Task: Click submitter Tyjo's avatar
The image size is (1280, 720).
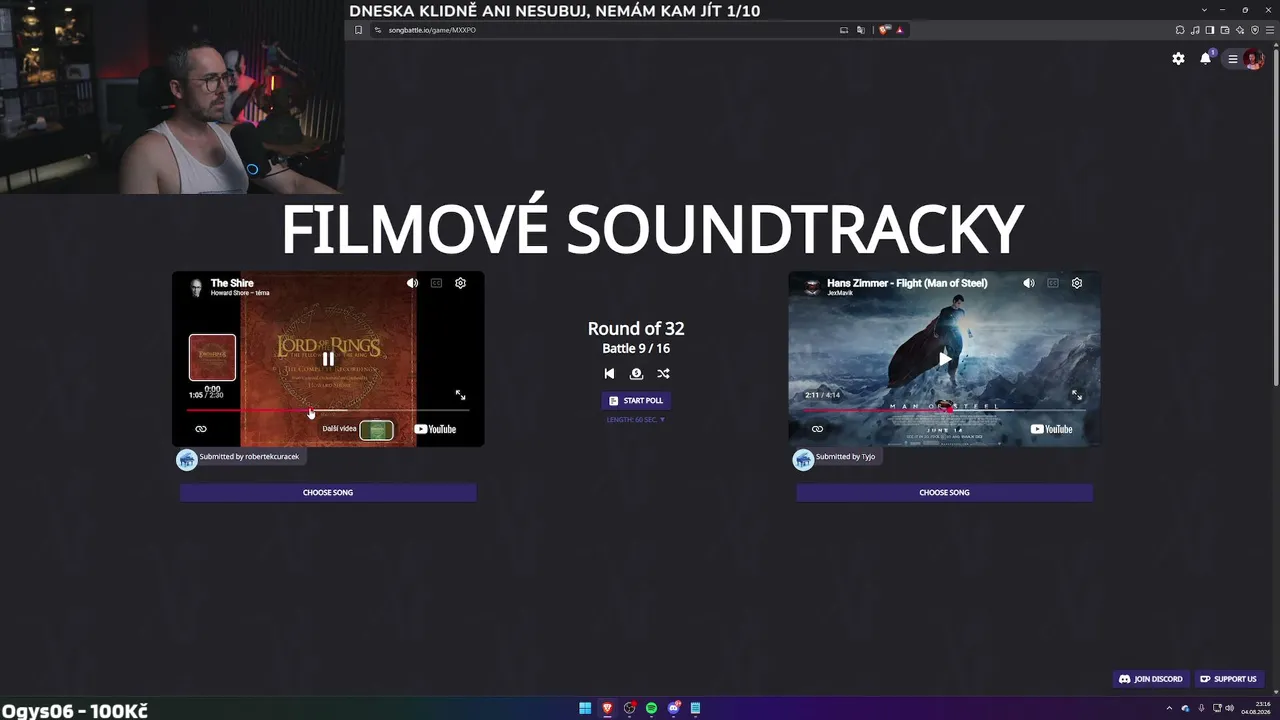Action: click(803, 459)
